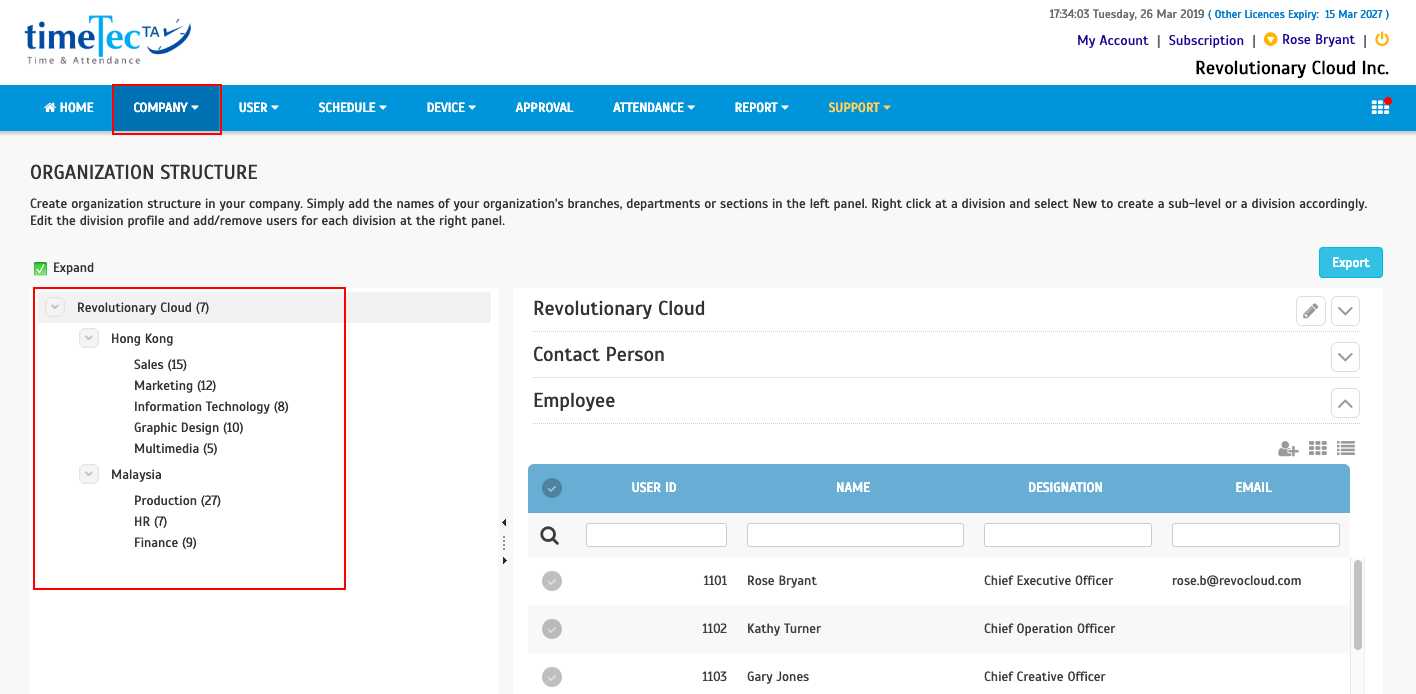
Task: Switch to list view icon
Action: [x=1346, y=449]
